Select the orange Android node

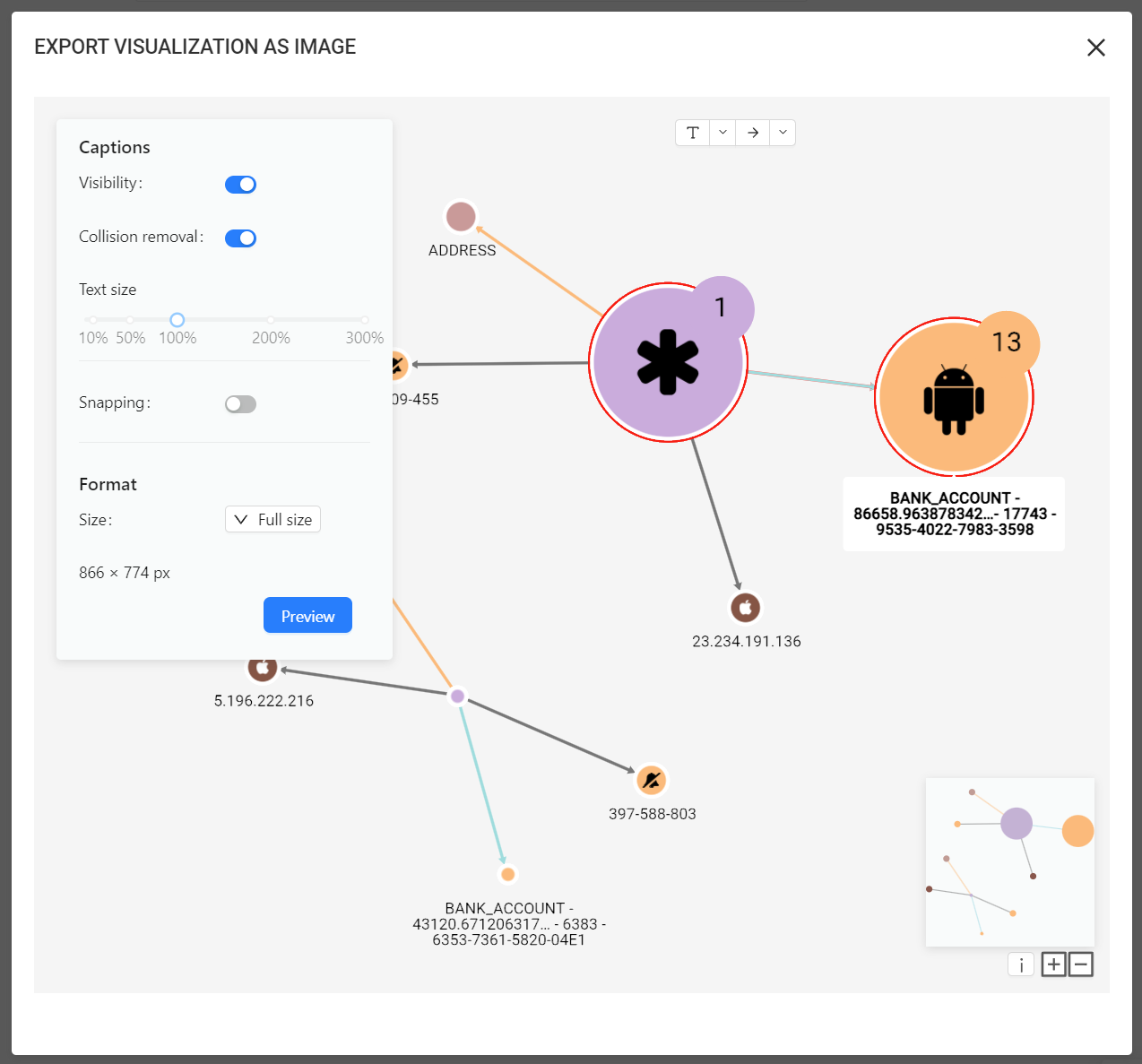pyautogui.click(x=953, y=397)
